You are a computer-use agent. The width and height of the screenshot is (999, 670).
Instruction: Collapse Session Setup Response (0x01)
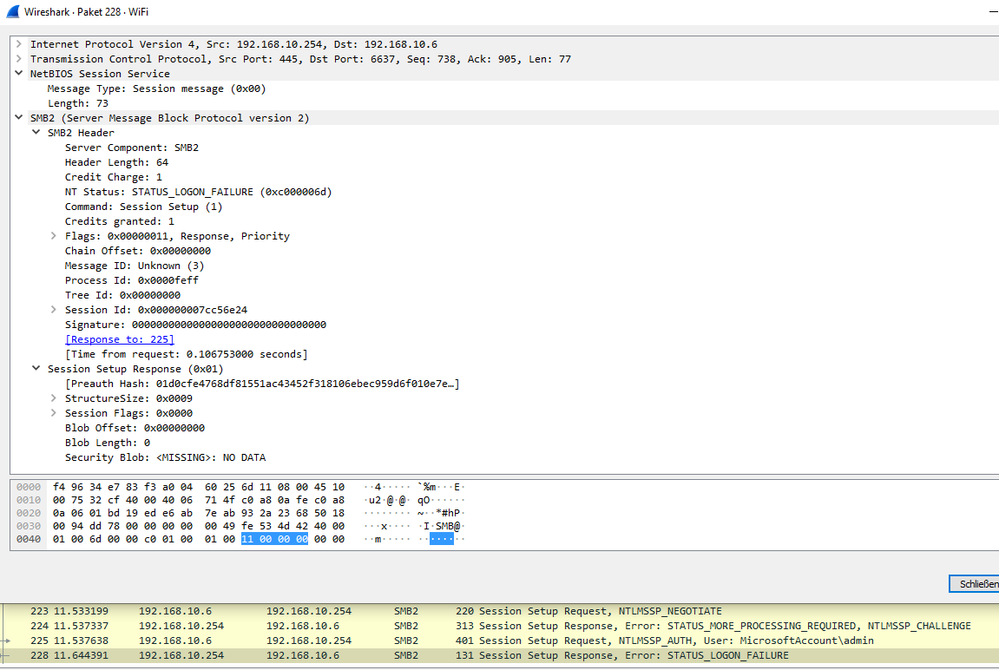(x=36, y=368)
